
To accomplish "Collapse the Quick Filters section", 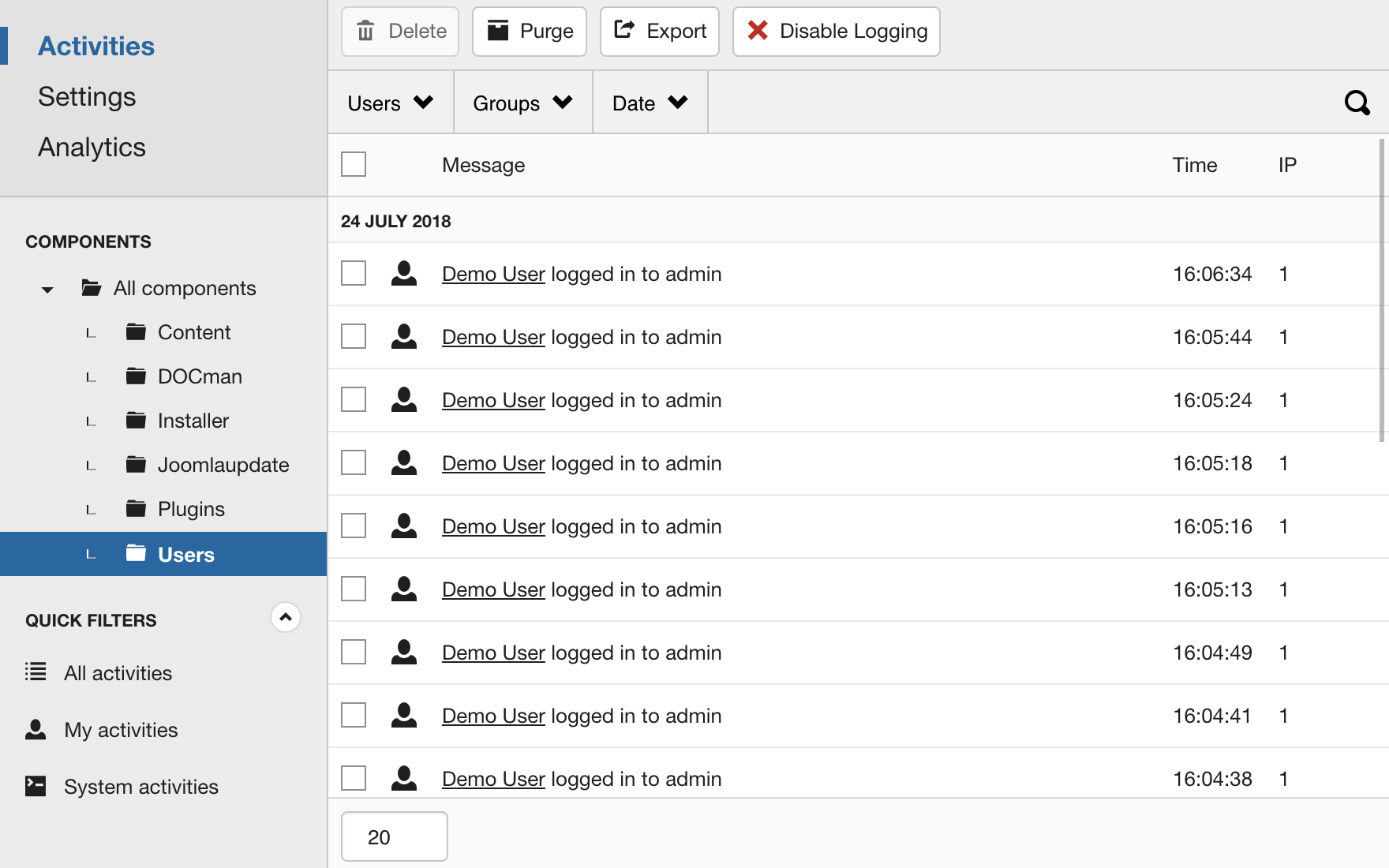I will click(x=286, y=617).
